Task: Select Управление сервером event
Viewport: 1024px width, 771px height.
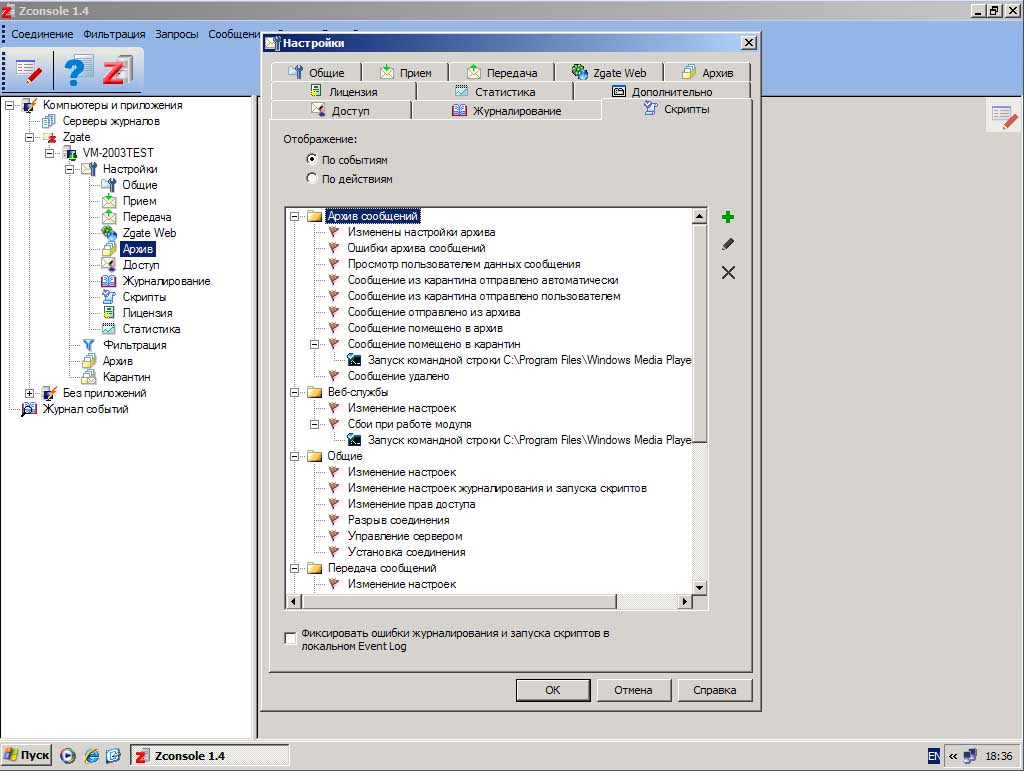Action: (405, 536)
